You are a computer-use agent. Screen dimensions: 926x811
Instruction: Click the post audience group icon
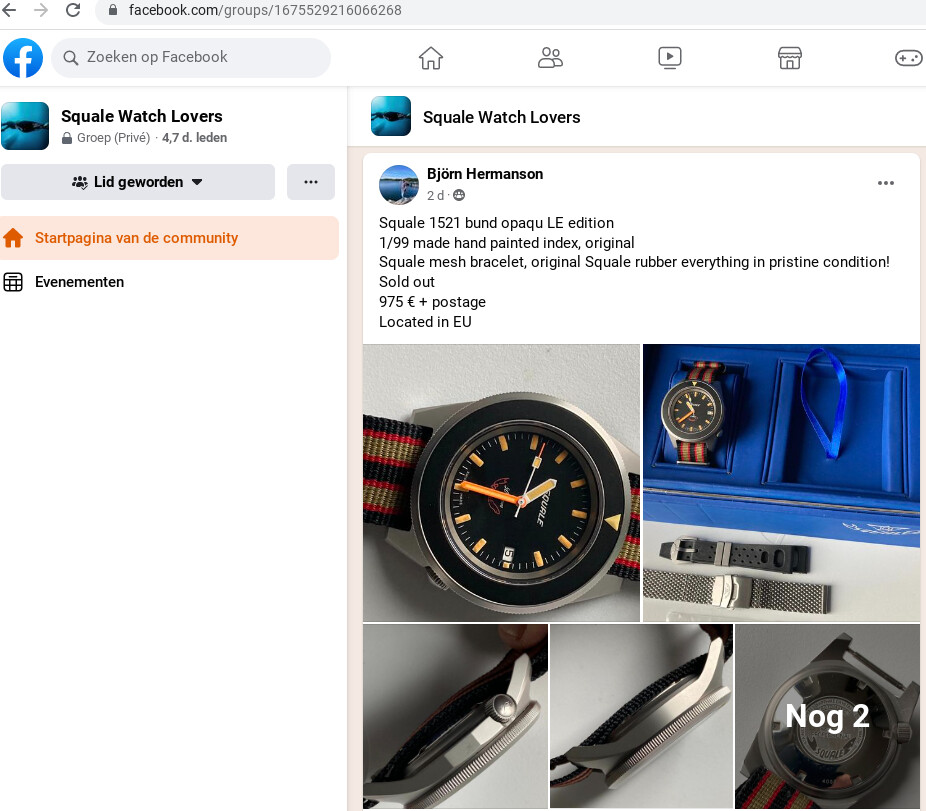pyautogui.click(x=459, y=196)
